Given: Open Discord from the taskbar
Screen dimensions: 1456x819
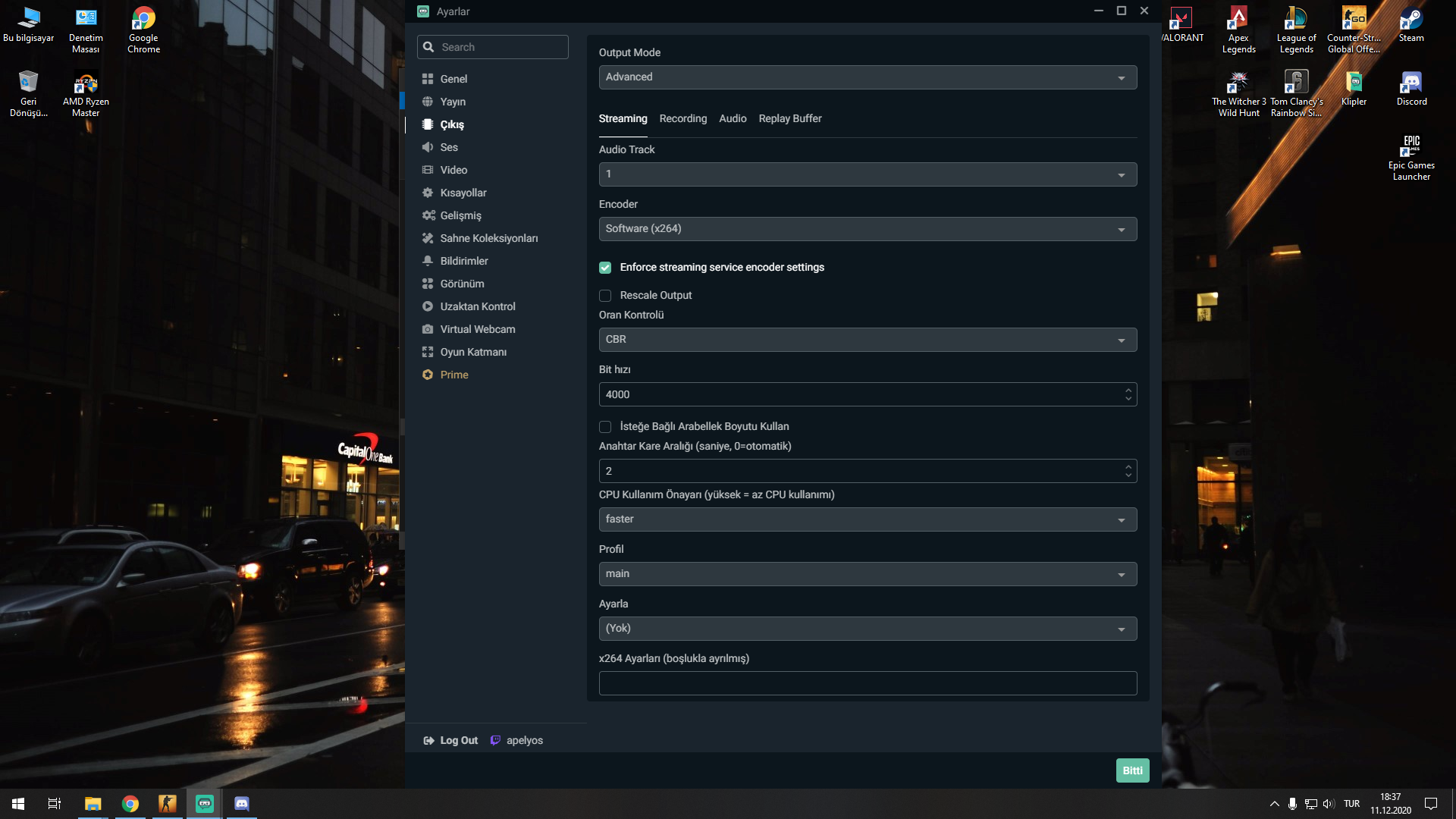Looking at the screenshot, I should point(241,804).
